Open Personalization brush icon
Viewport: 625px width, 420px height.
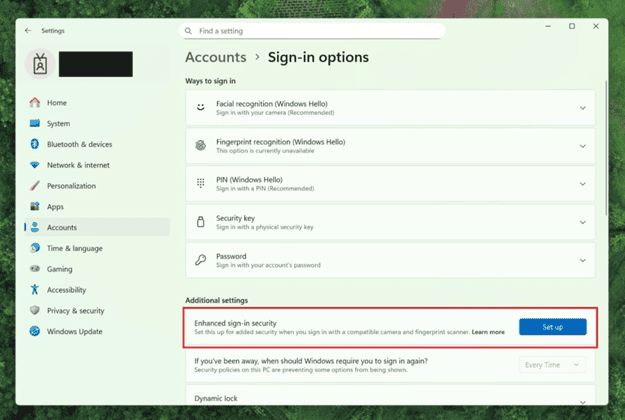point(35,186)
